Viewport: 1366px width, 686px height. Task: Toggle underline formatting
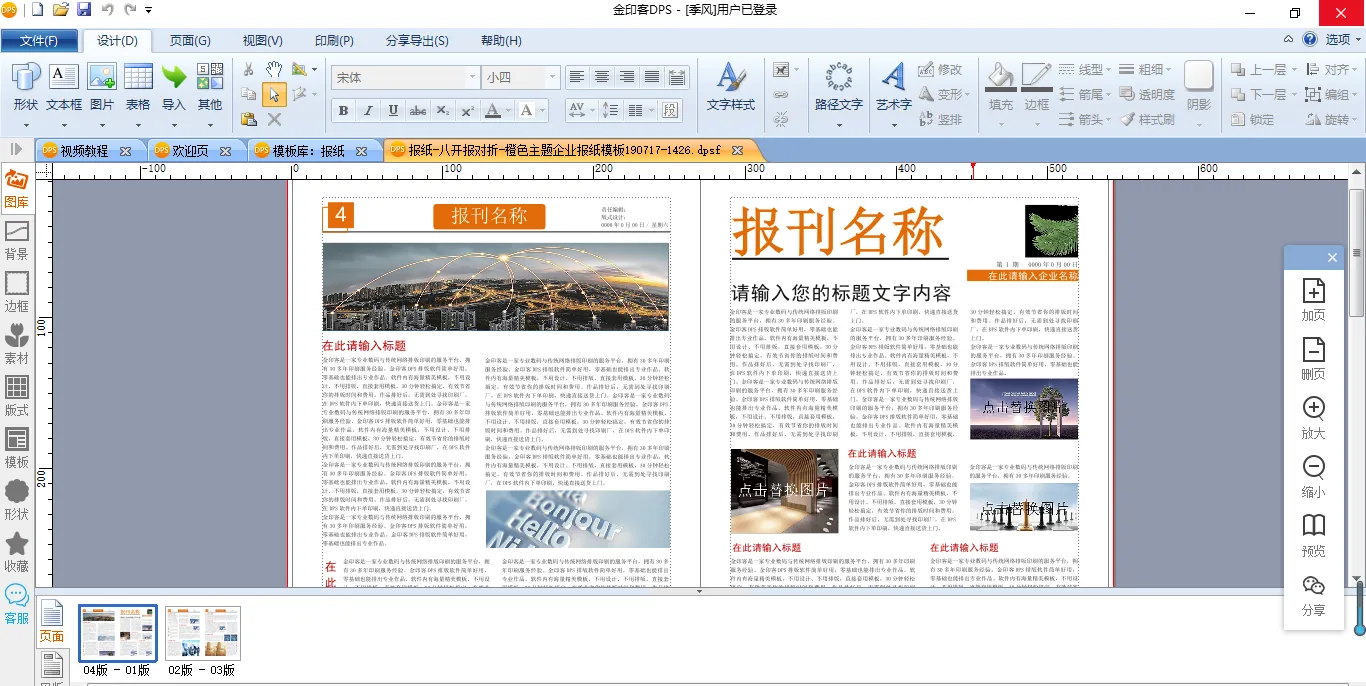393,110
